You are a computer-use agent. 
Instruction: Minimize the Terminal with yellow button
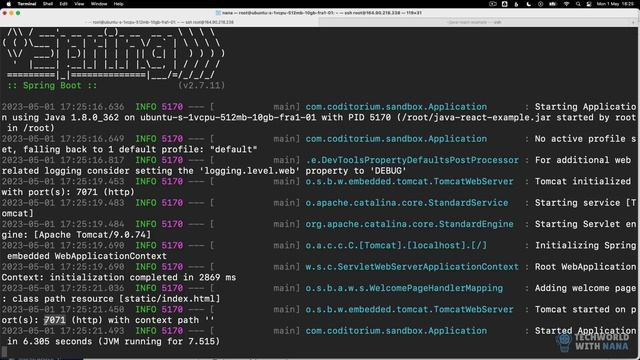tap(11, 13)
